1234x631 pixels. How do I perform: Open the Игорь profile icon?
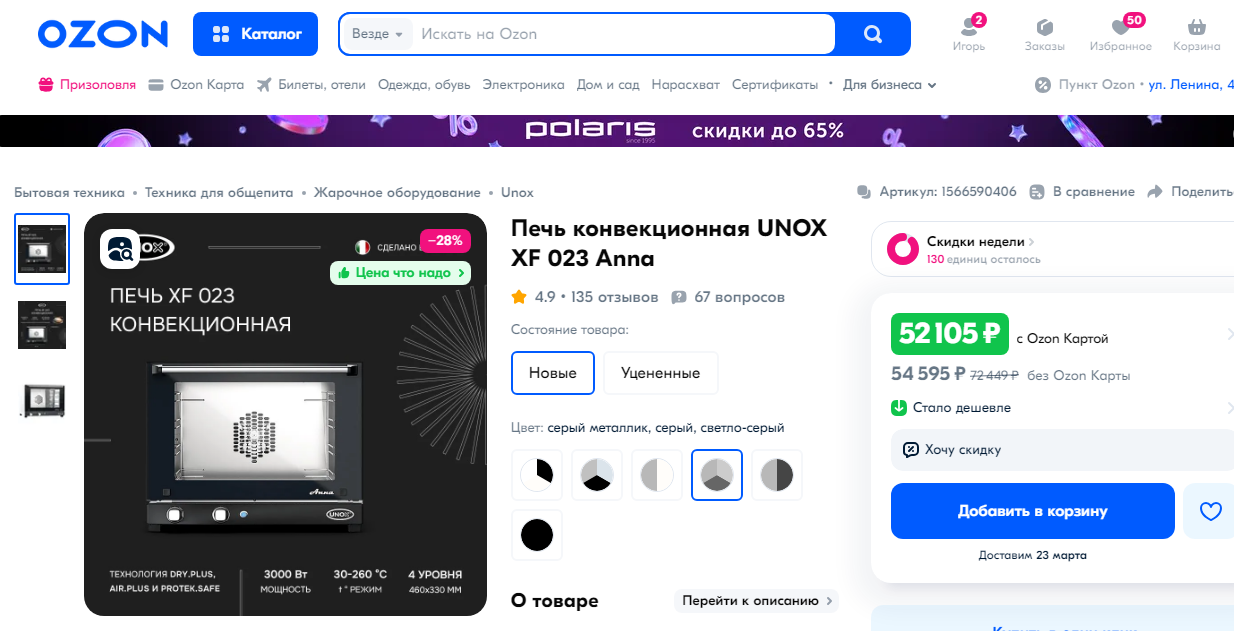pyautogui.click(x=968, y=27)
